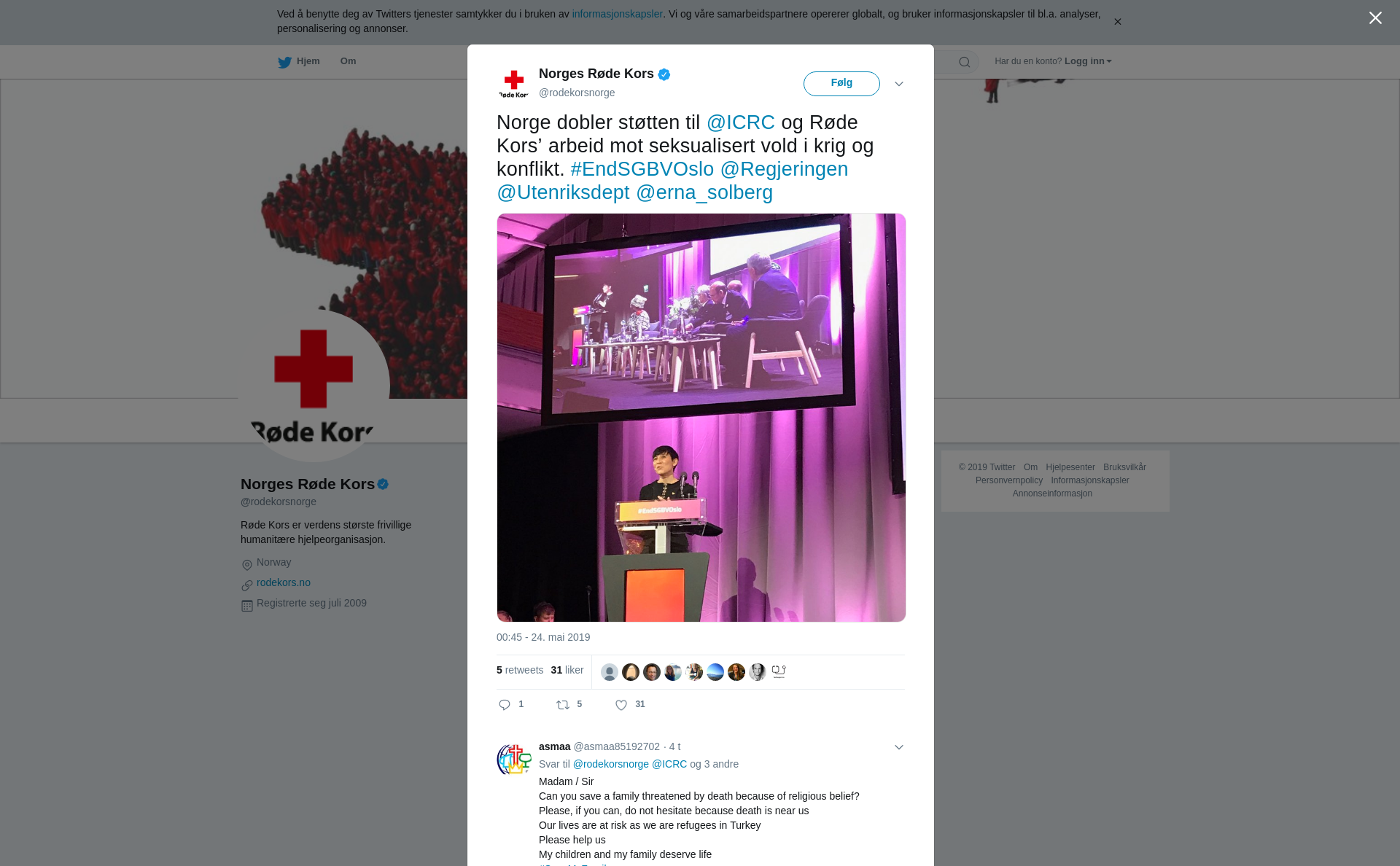This screenshot has height=866, width=1400.
Task: Open Norges Røde Kors avatar in tweet header
Action: pyautogui.click(x=514, y=84)
